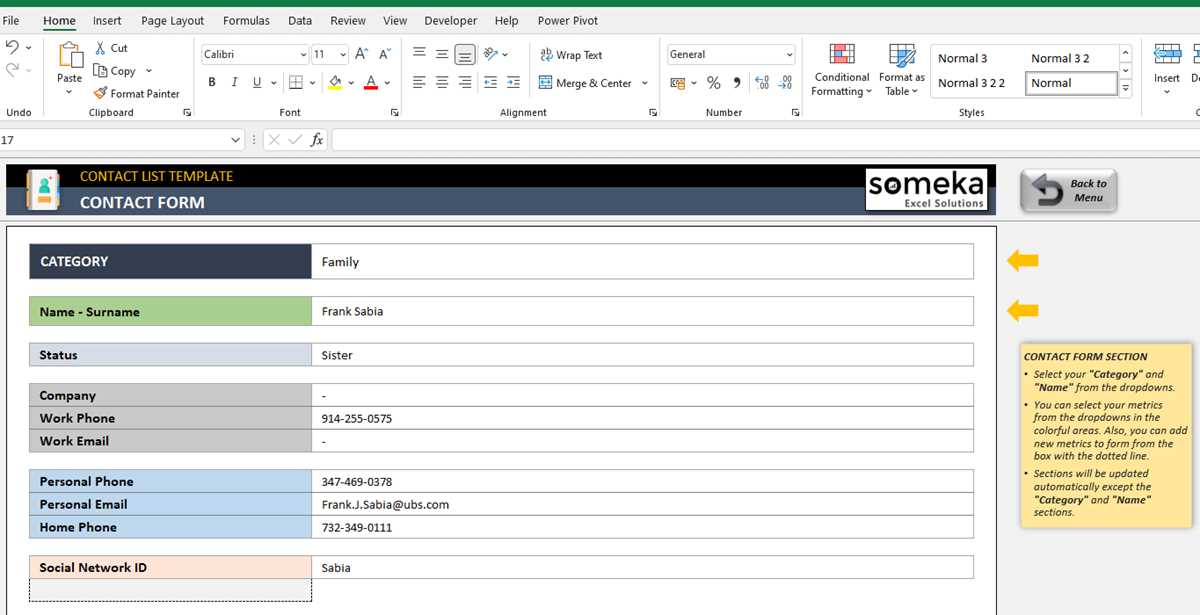Click the Format Painter brush icon
This screenshot has height=615, width=1200.
pos(101,93)
